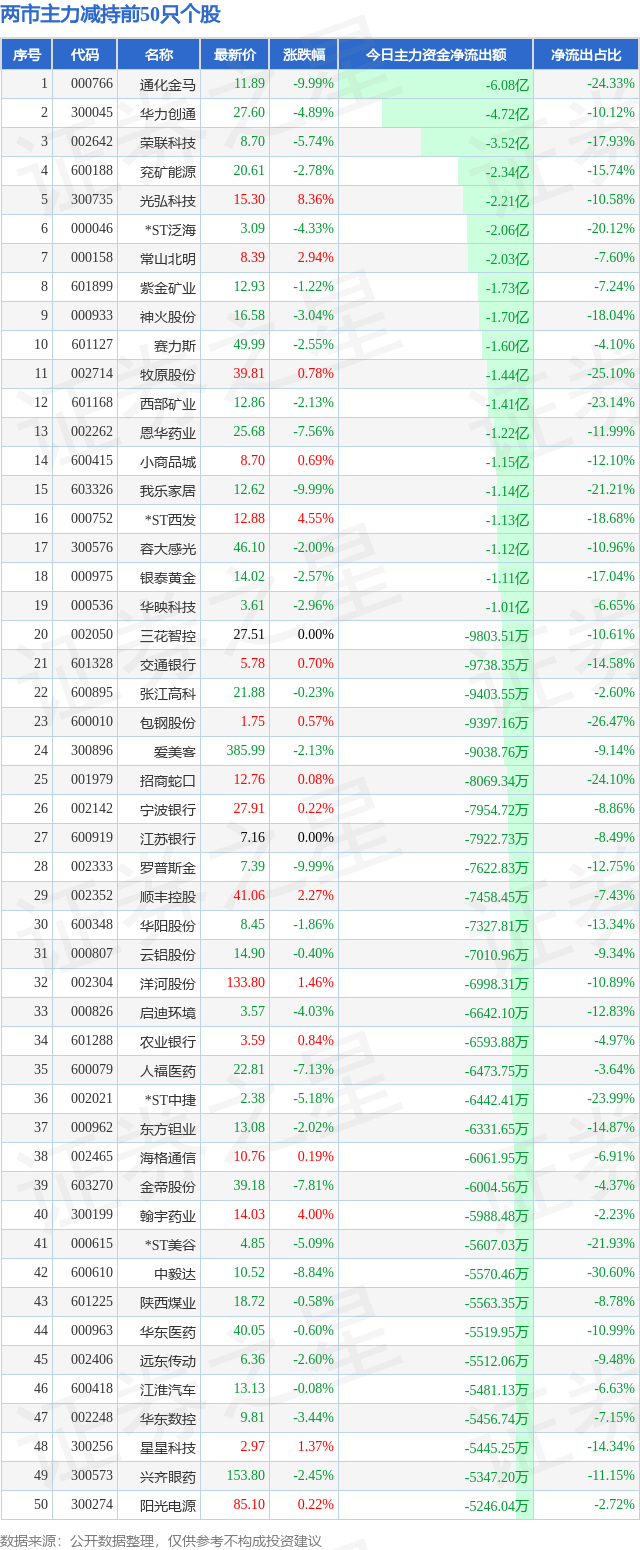Select stock name 通化金马

168,85
